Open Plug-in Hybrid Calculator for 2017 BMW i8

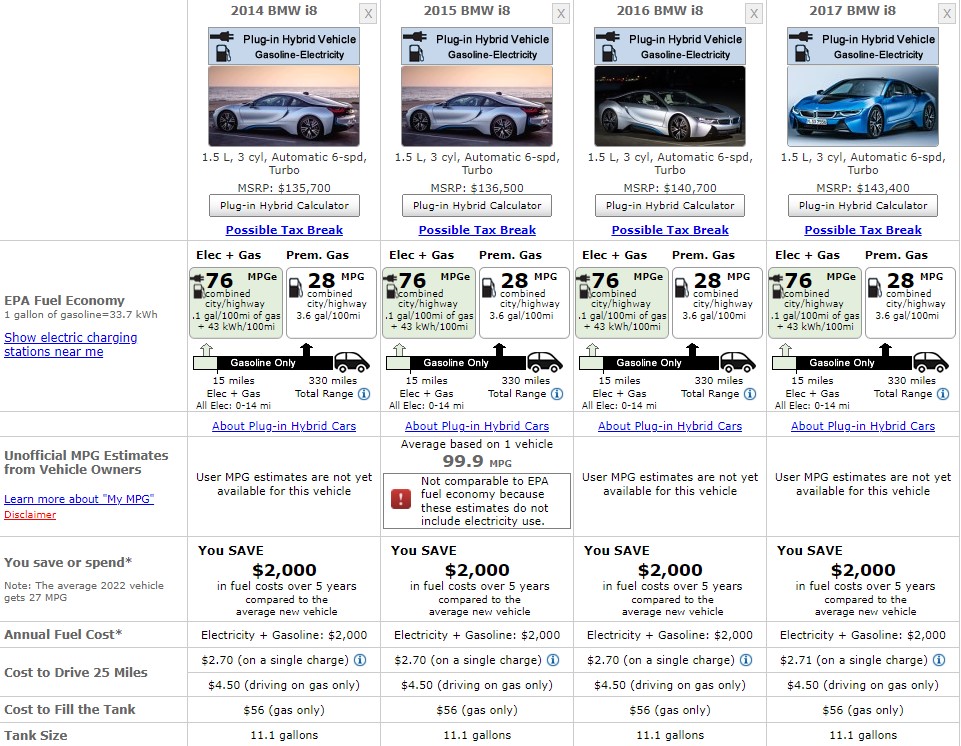point(863,205)
